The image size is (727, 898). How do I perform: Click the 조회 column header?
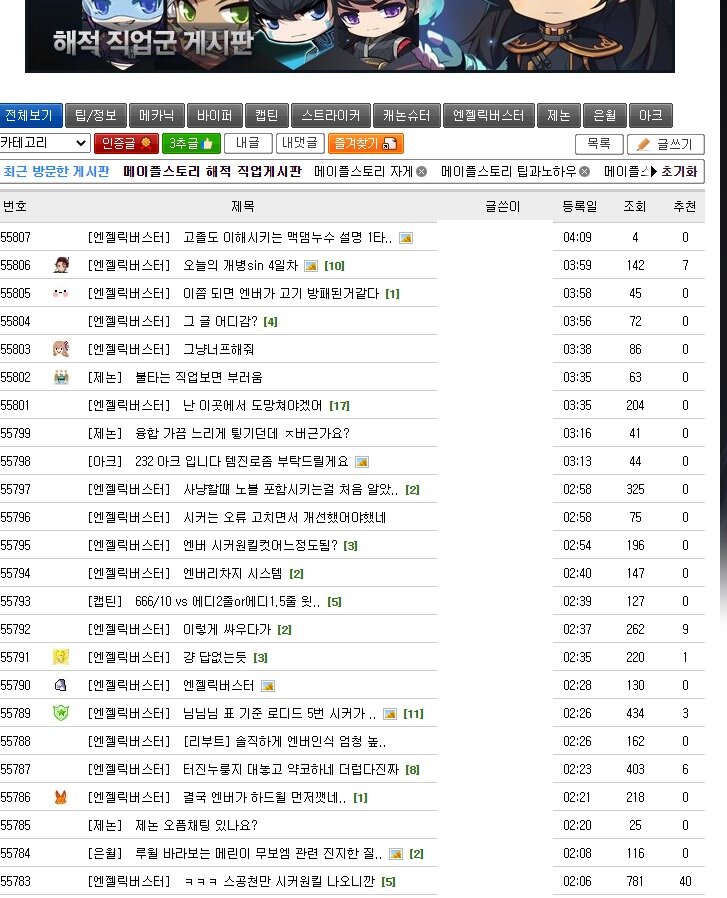635,207
